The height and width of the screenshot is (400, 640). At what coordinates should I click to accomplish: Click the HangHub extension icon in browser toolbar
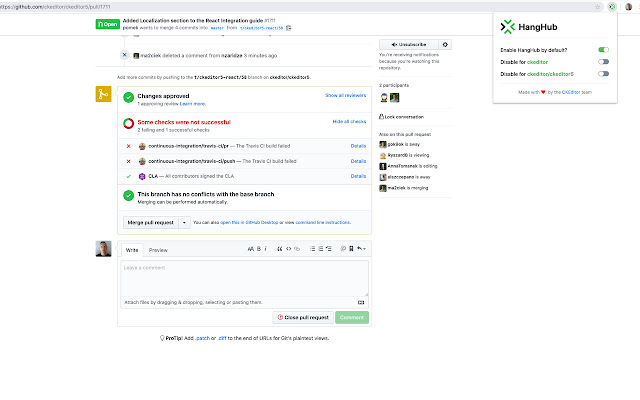pyautogui.click(x=612, y=7)
